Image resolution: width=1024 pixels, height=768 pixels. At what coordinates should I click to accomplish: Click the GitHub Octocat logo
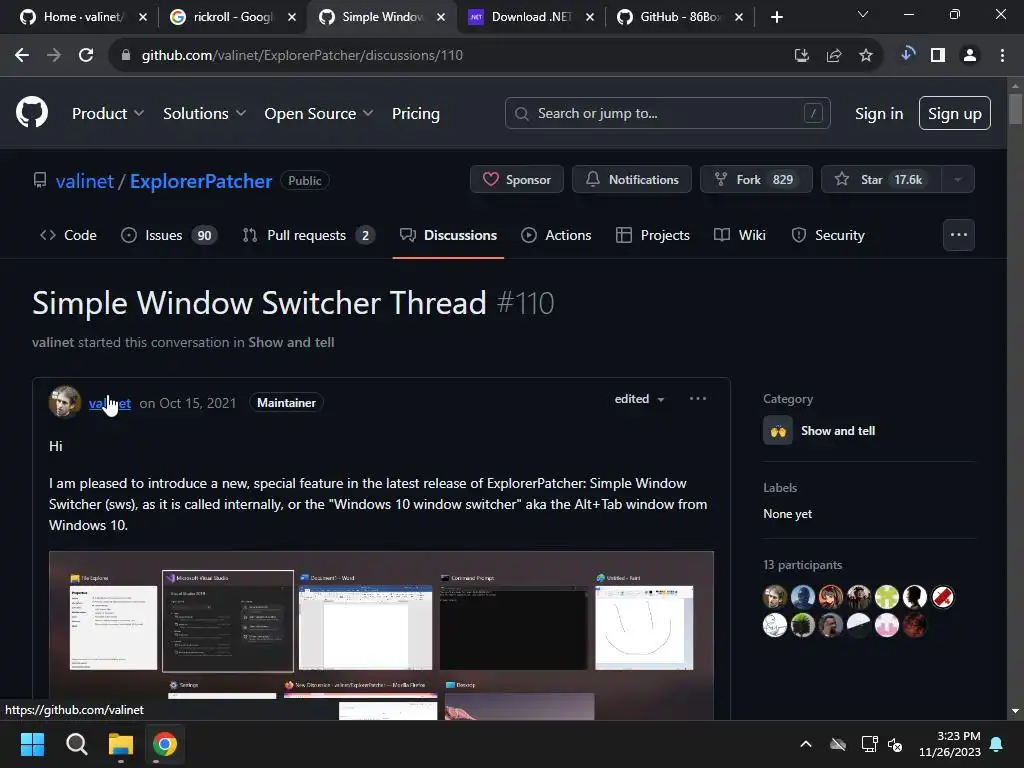point(32,112)
